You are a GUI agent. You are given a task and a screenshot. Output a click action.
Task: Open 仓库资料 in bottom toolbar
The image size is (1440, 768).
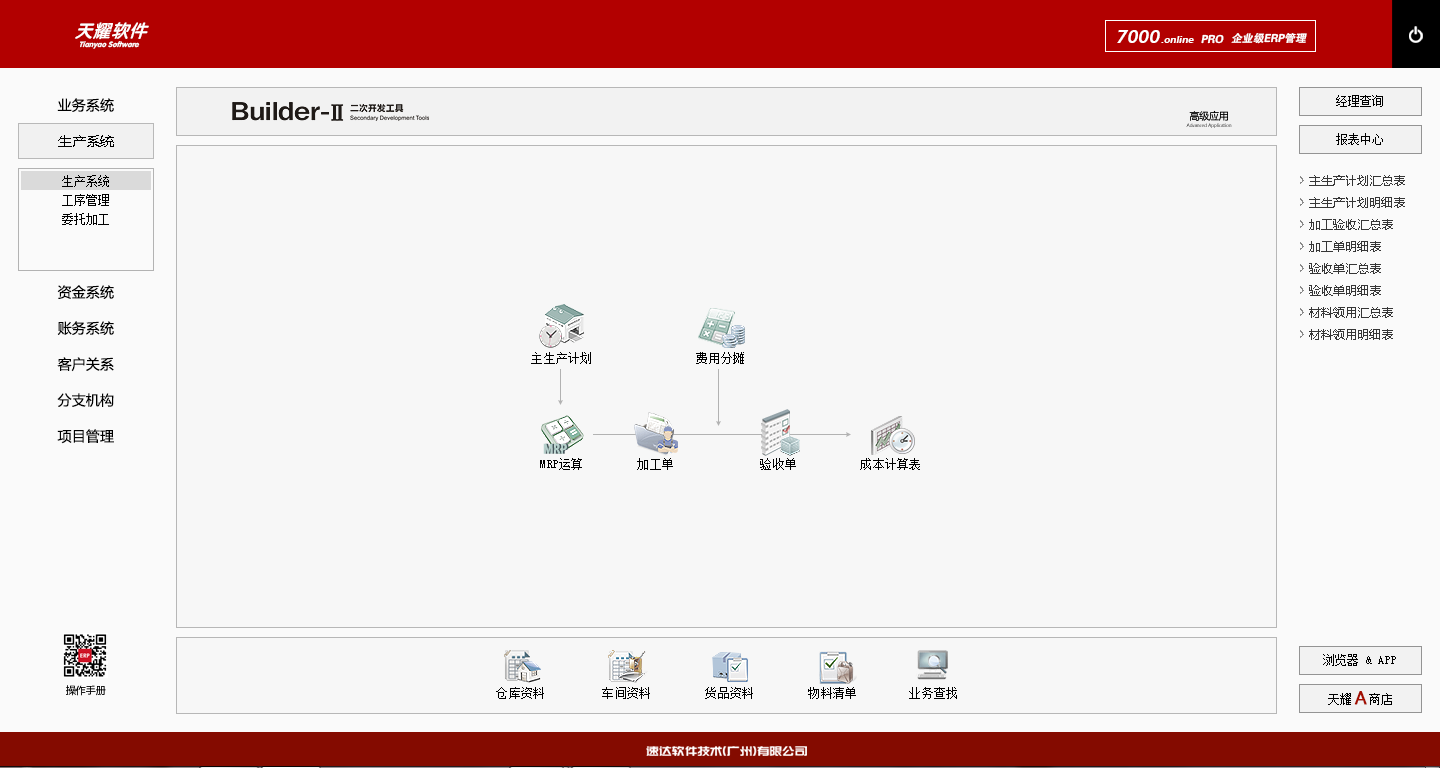click(x=521, y=667)
